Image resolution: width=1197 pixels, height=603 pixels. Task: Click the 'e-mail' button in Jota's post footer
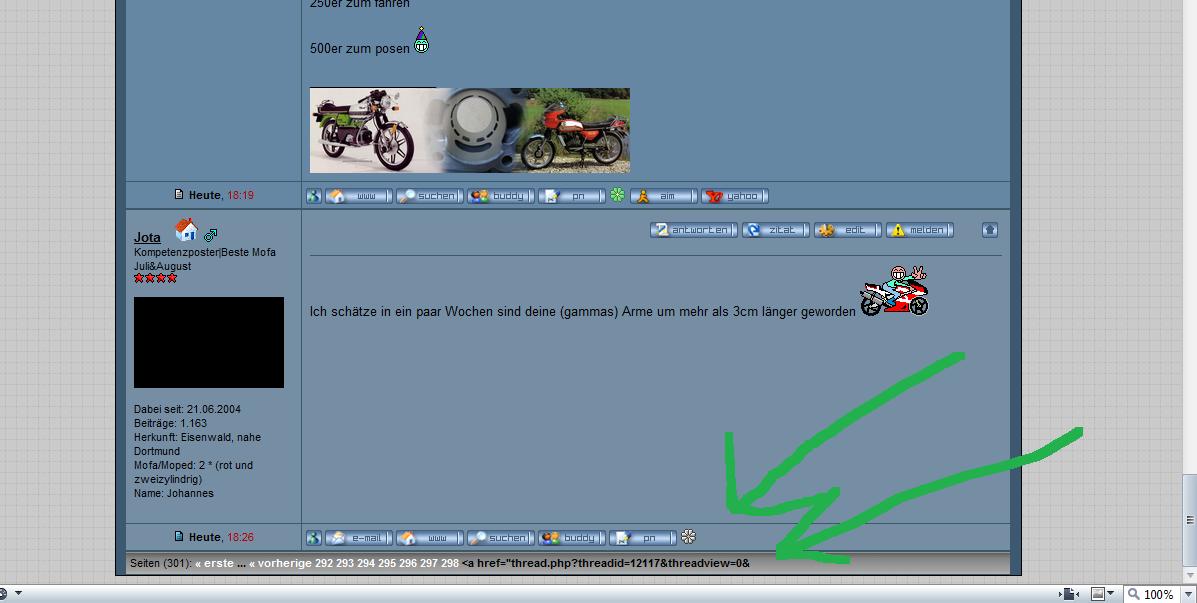click(x=358, y=538)
